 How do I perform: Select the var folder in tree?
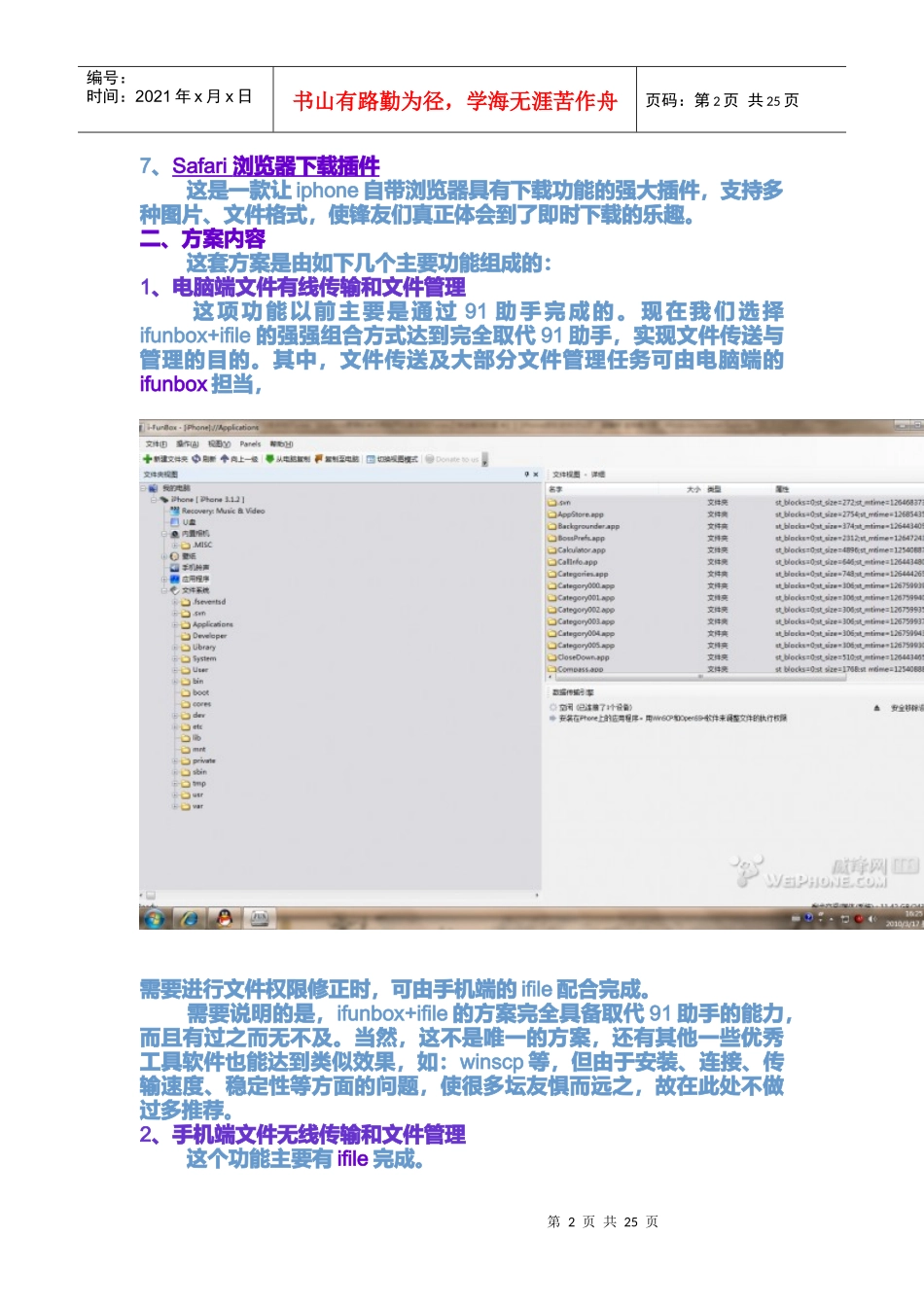coord(193,806)
